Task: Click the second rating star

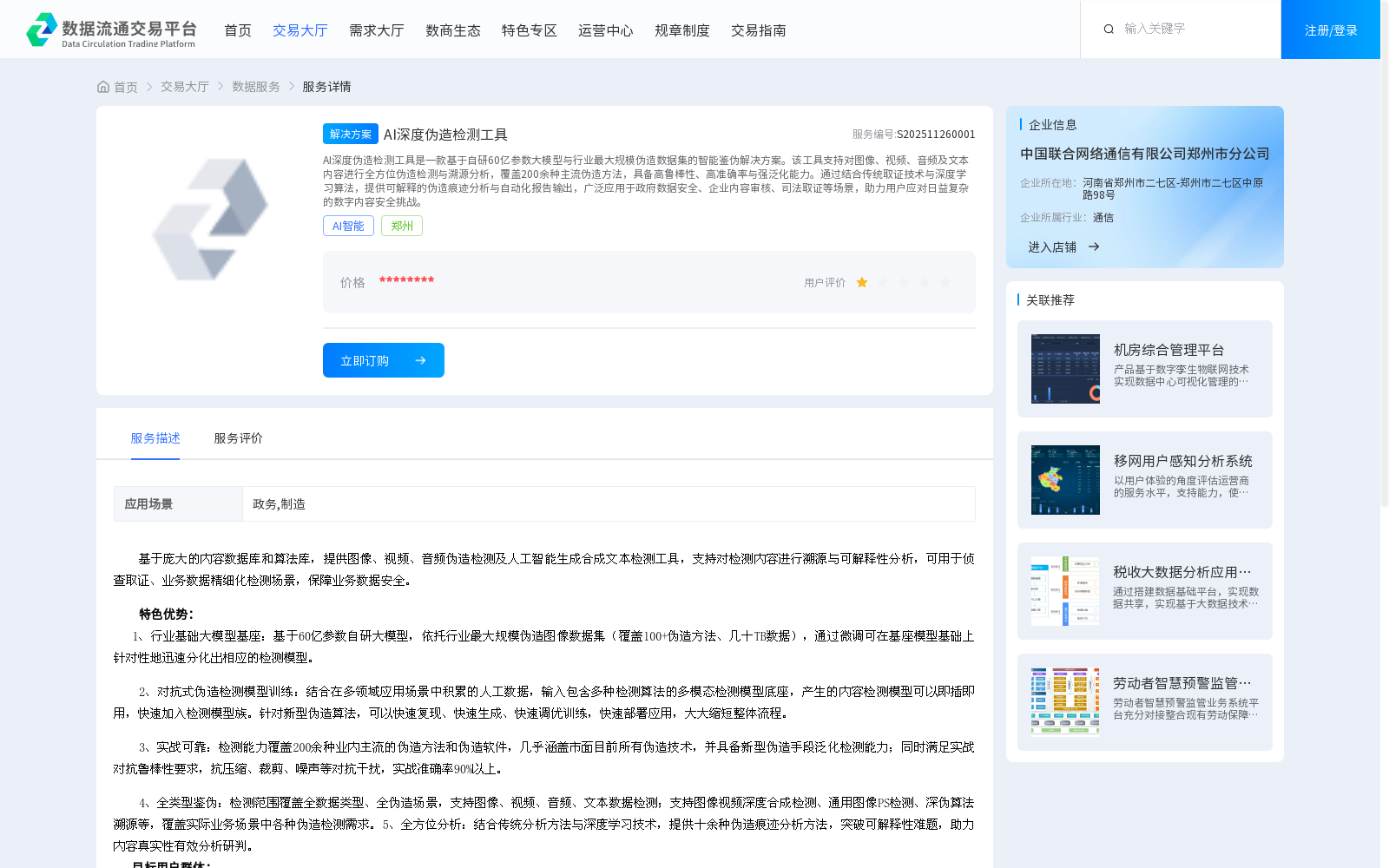Action: [x=883, y=282]
